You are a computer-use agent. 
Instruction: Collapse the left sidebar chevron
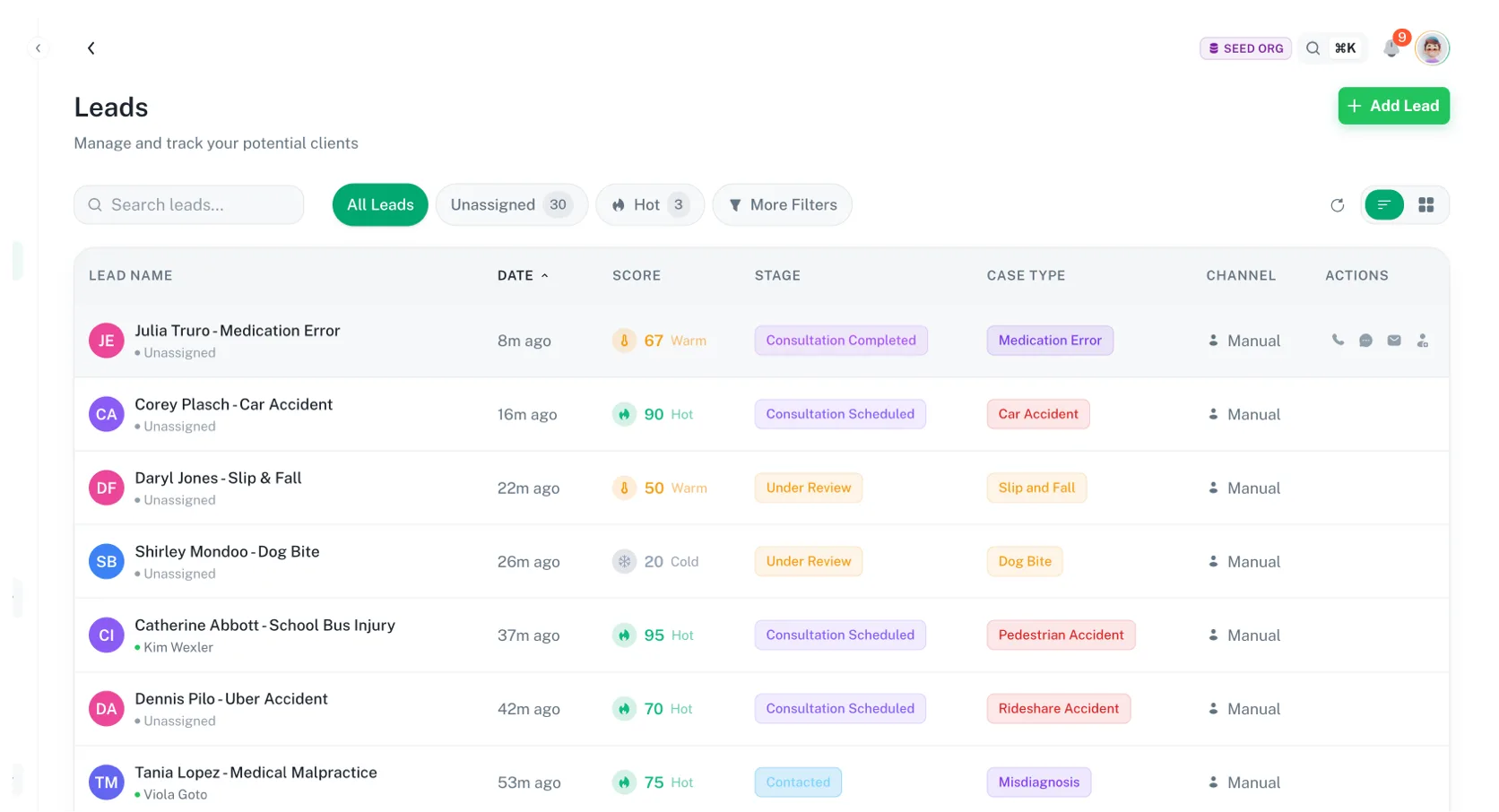pos(38,48)
